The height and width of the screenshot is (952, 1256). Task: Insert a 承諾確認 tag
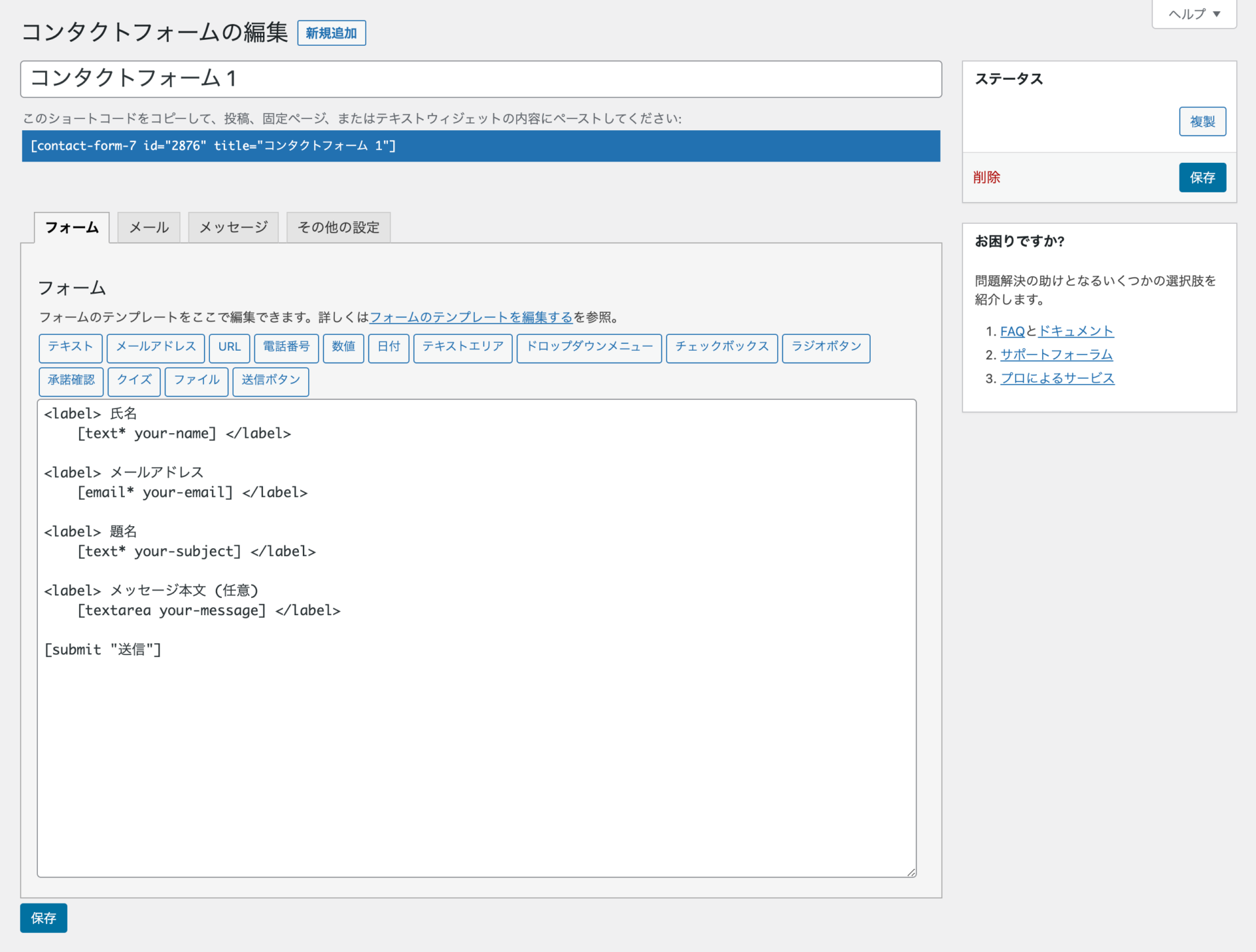tap(71, 381)
